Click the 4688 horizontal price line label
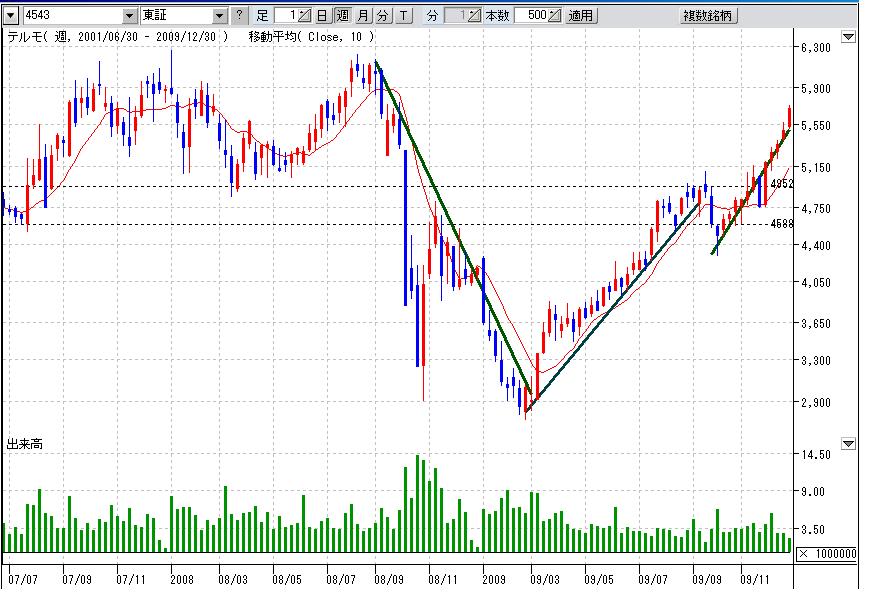 coord(781,224)
